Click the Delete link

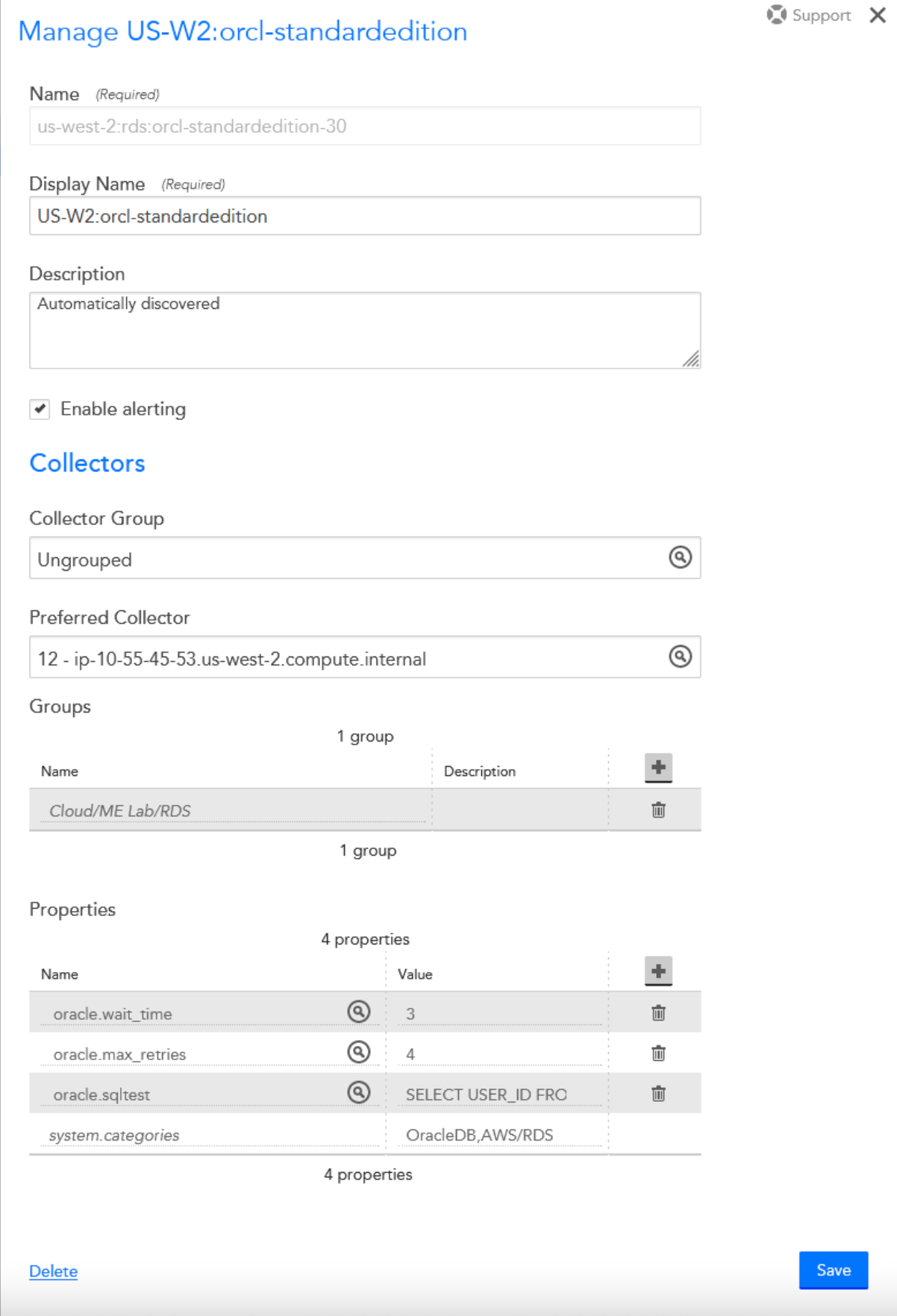pyautogui.click(x=53, y=1271)
